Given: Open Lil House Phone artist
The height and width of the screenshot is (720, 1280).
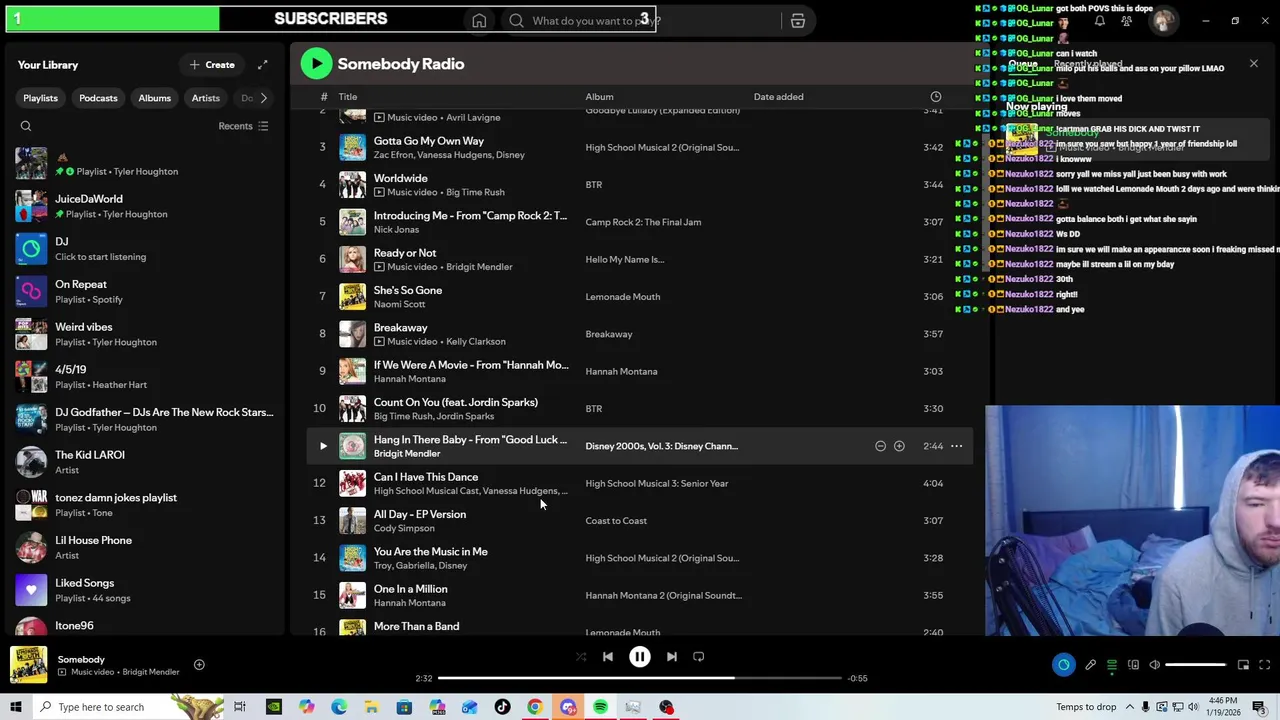Looking at the screenshot, I should click(x=145, y=547).
